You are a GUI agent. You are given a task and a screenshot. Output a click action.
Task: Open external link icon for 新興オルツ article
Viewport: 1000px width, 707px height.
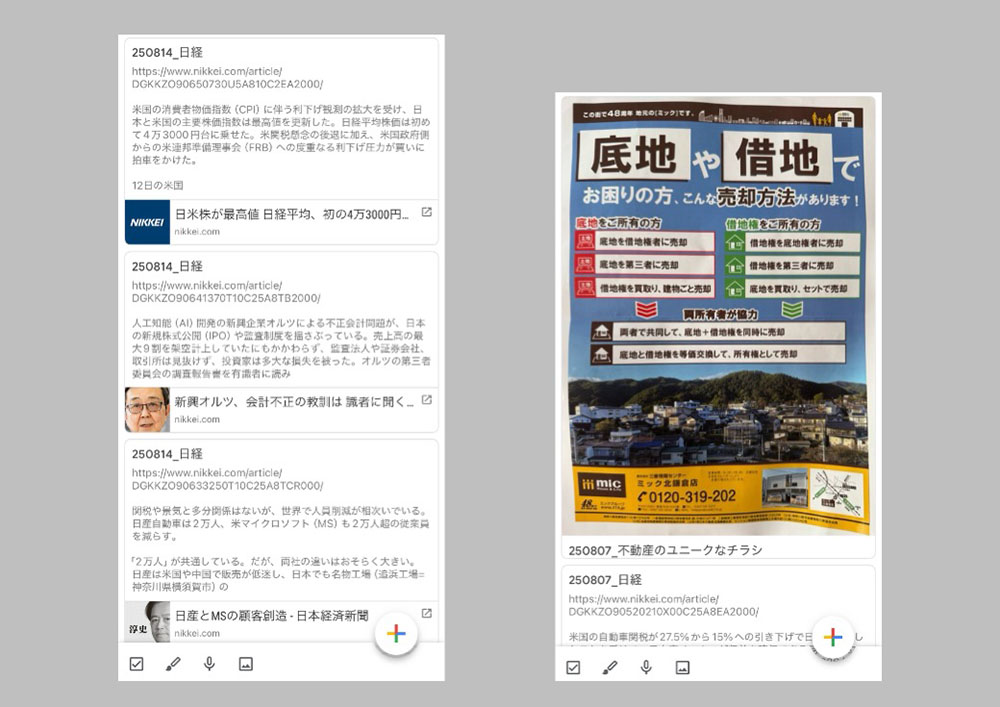click(x=427, y=400)
